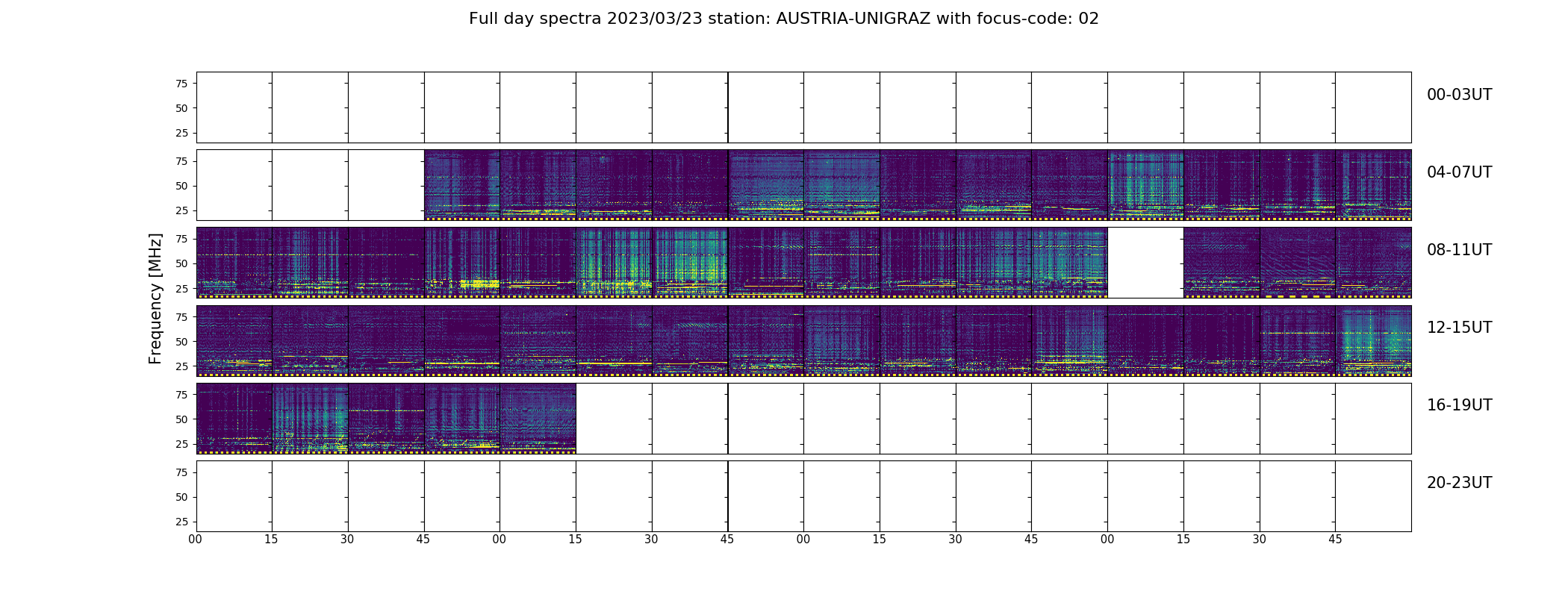Click the '75' tick in the 08-11UT row
1568x597 pixels.
click(x=181, y=239)
